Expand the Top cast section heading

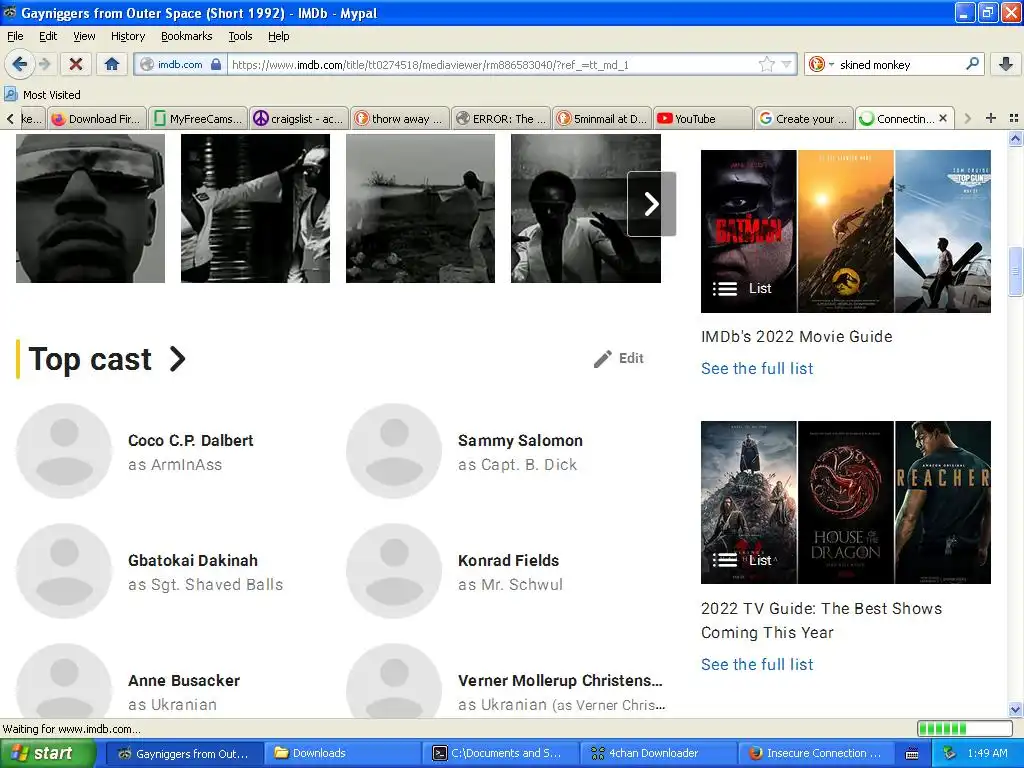click(x=107, y=359)
